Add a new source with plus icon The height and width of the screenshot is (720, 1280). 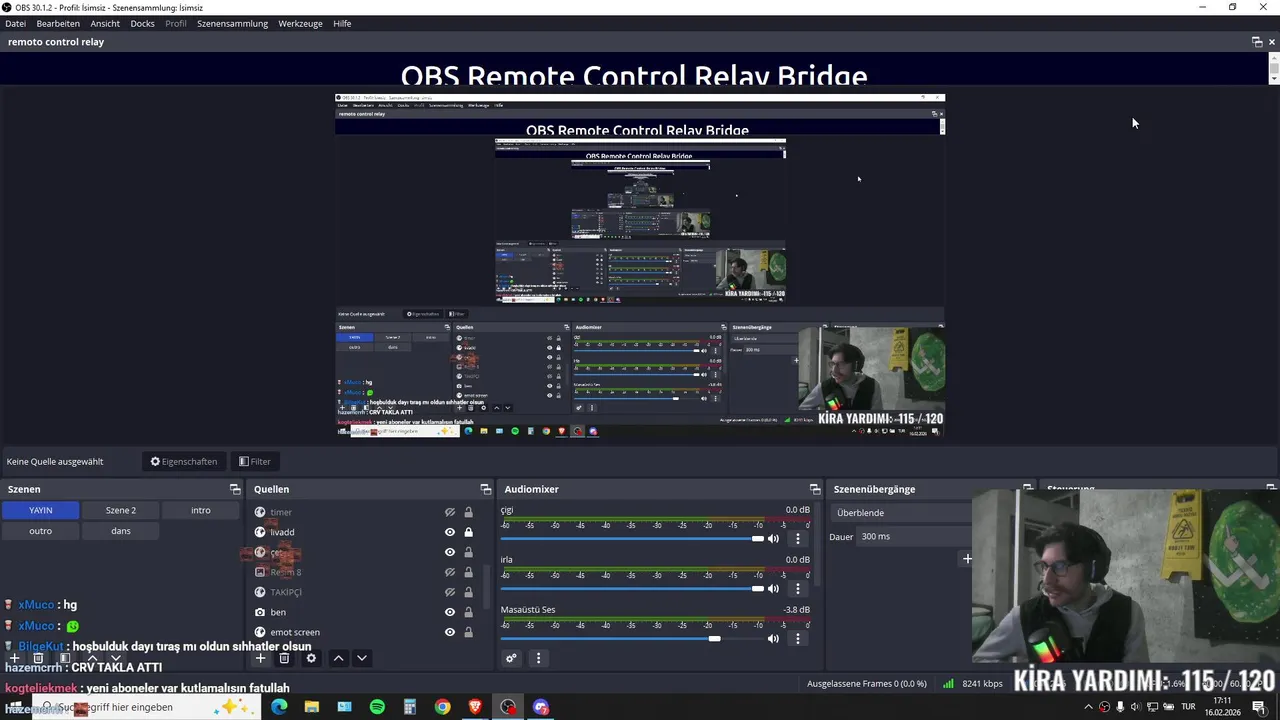[x=260, y=658]
